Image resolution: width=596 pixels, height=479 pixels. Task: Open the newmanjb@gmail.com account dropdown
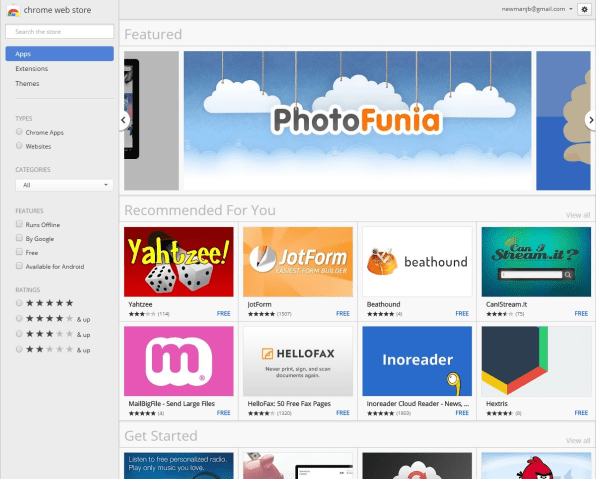coord(537,9)
